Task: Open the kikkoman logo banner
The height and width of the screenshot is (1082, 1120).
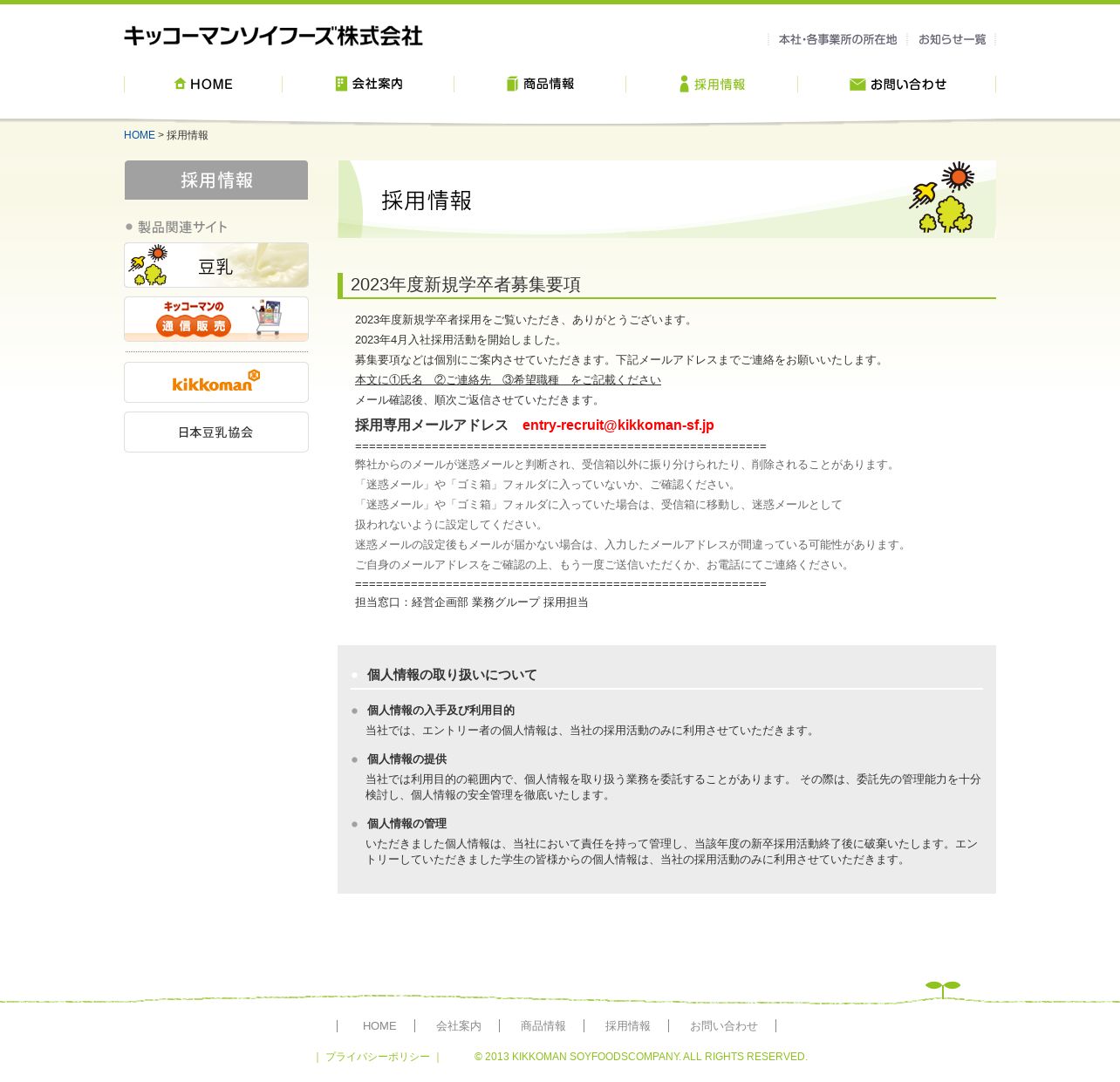Action: click(x=216, y=382)
